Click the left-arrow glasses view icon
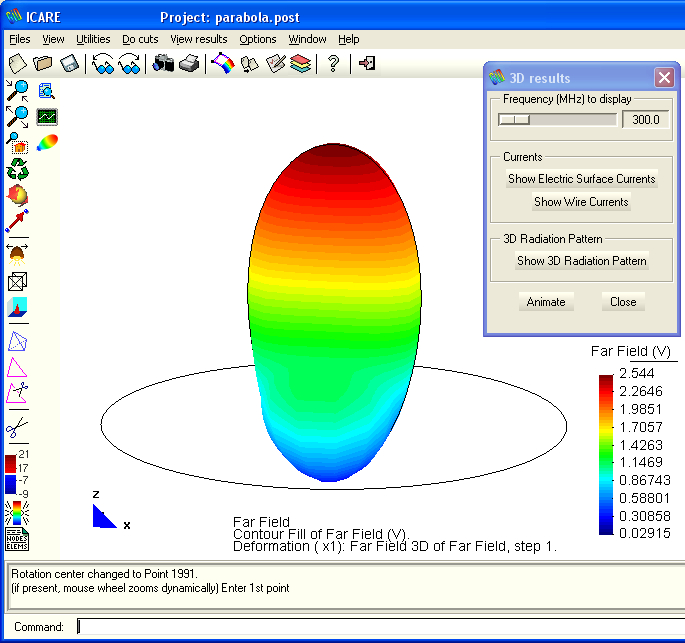 (x=103, y=64)
